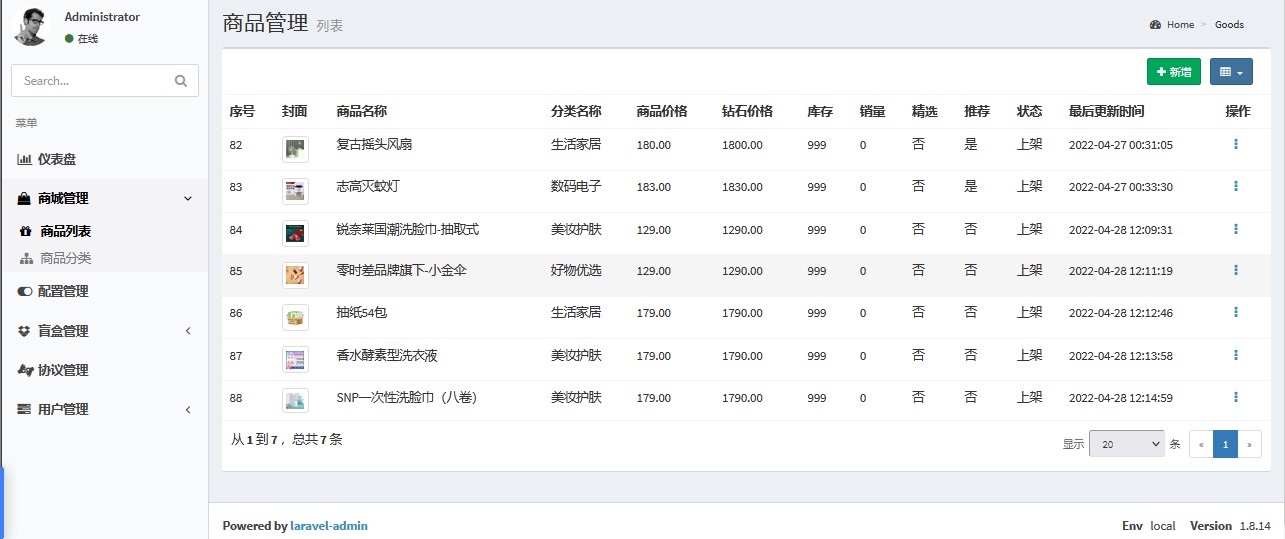The width and height of the screenshot is (1285, 539).
Task: Click the actions icon for 志高灭蚊灯 row
Action: point(1236,186)
